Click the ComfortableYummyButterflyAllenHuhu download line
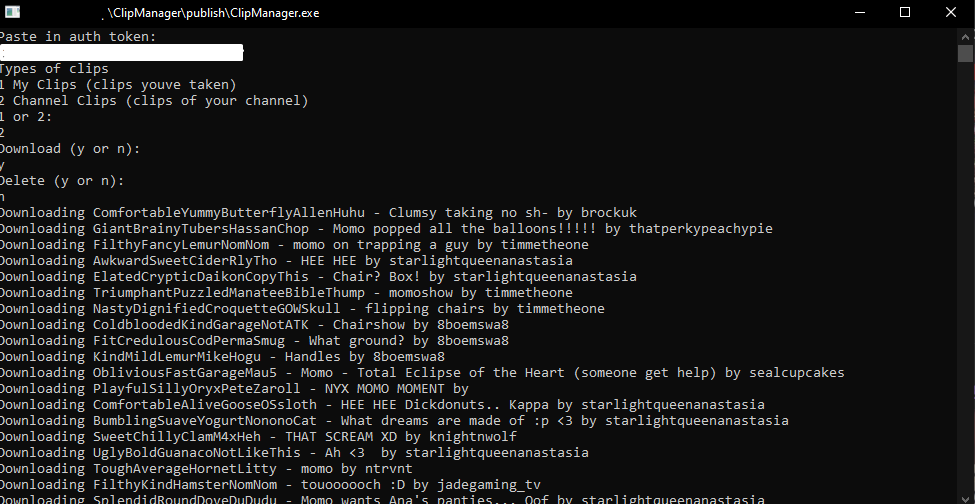Screen dimensions: 975x504 318,213
